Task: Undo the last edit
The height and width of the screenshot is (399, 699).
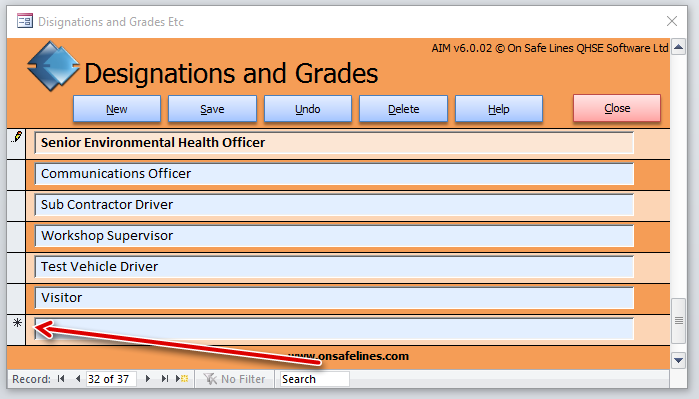Action: (308, 109)
